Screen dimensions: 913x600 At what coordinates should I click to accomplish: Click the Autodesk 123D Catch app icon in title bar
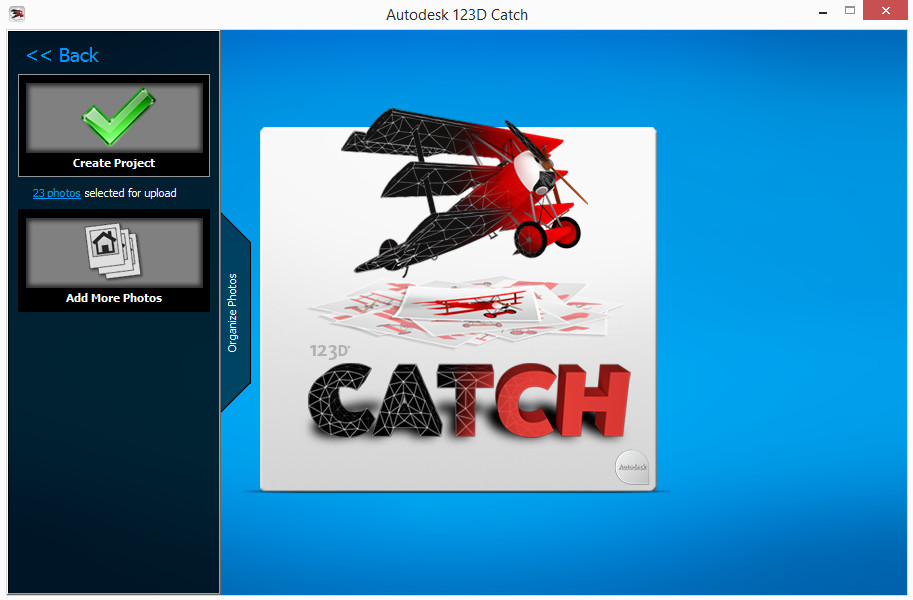tap(17, 13)
